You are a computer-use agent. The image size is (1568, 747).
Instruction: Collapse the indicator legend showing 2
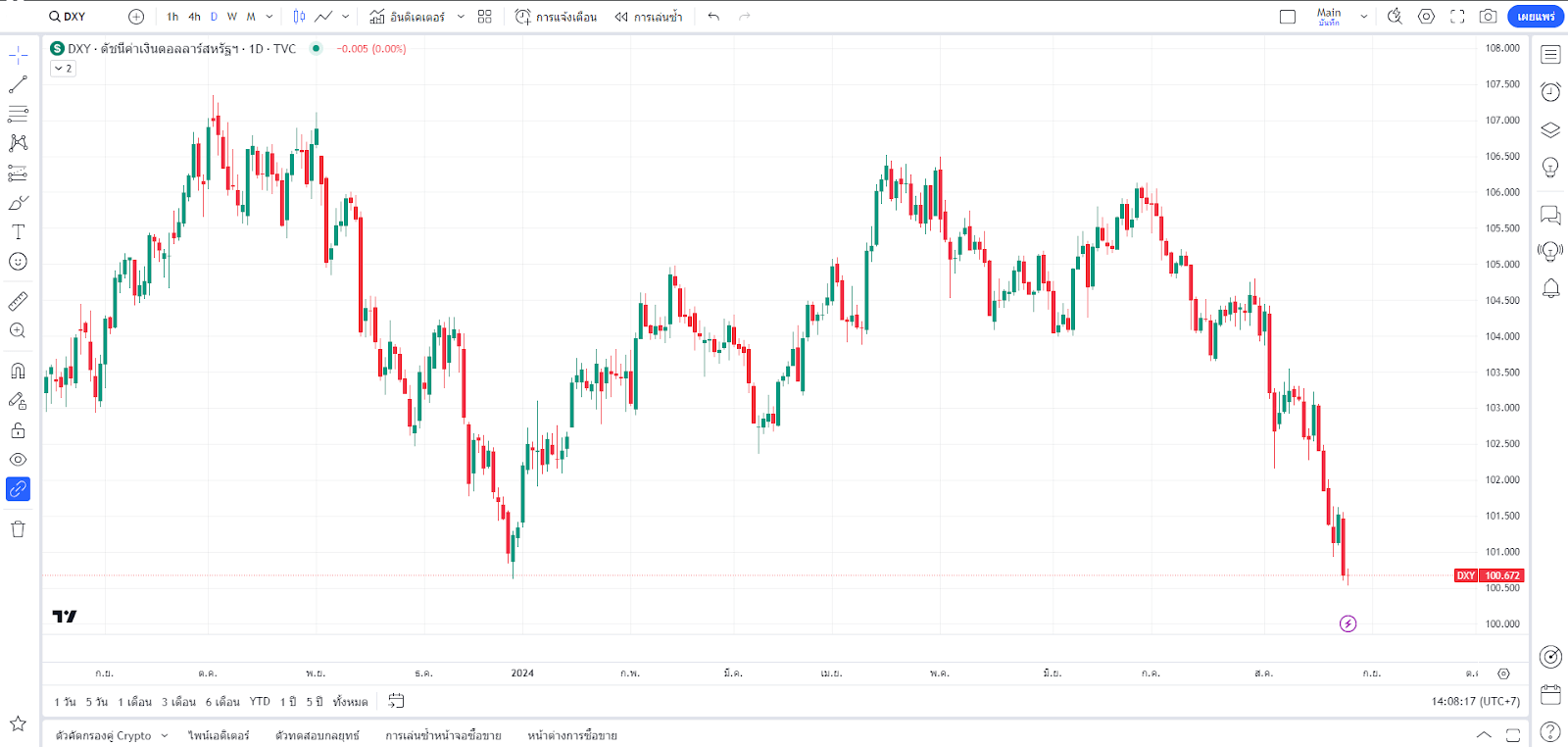(x=63, y=69)
